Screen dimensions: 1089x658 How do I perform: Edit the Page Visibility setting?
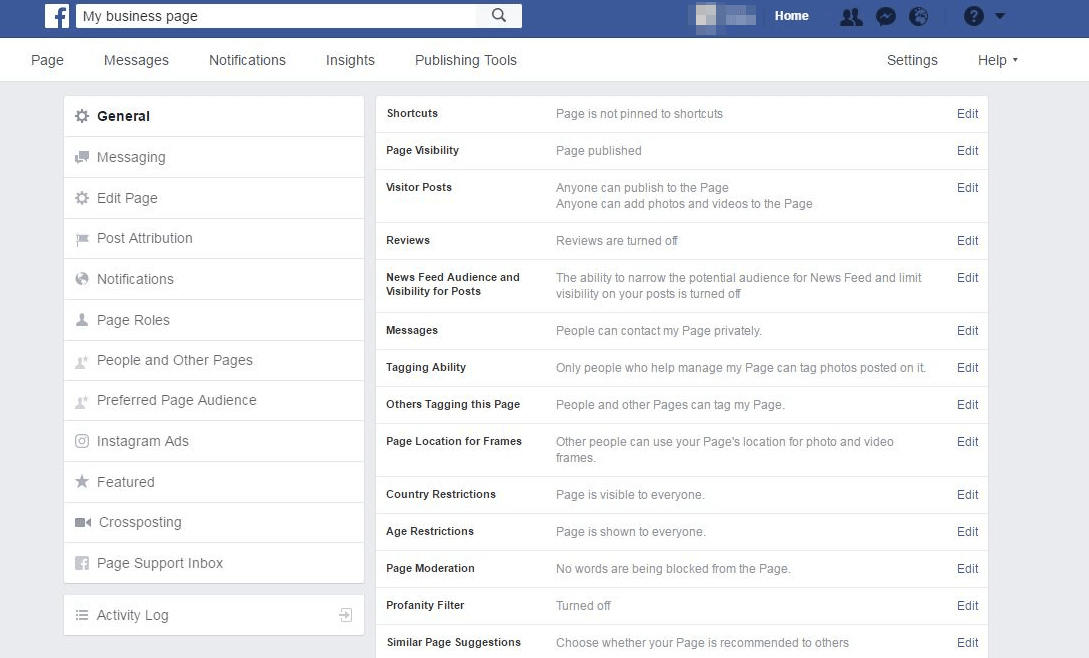coord(967,151)
